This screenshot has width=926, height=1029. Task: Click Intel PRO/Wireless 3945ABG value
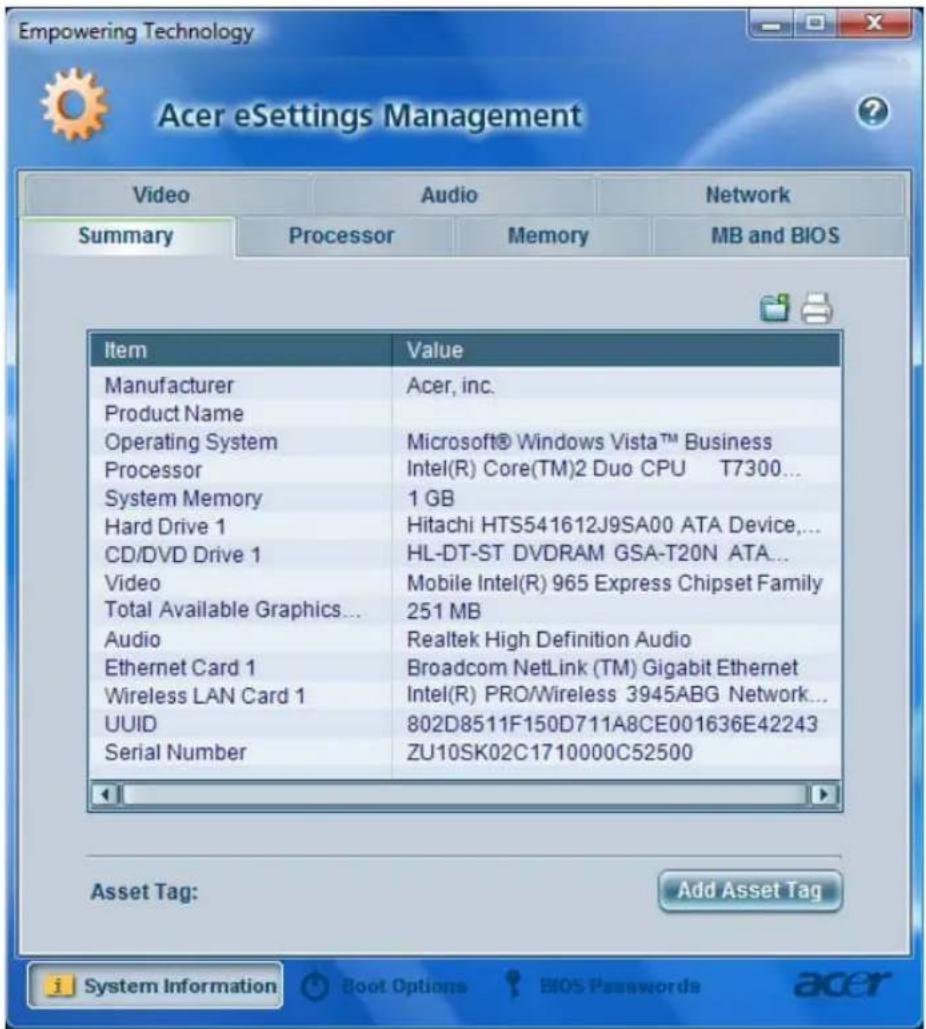[616, 694]
